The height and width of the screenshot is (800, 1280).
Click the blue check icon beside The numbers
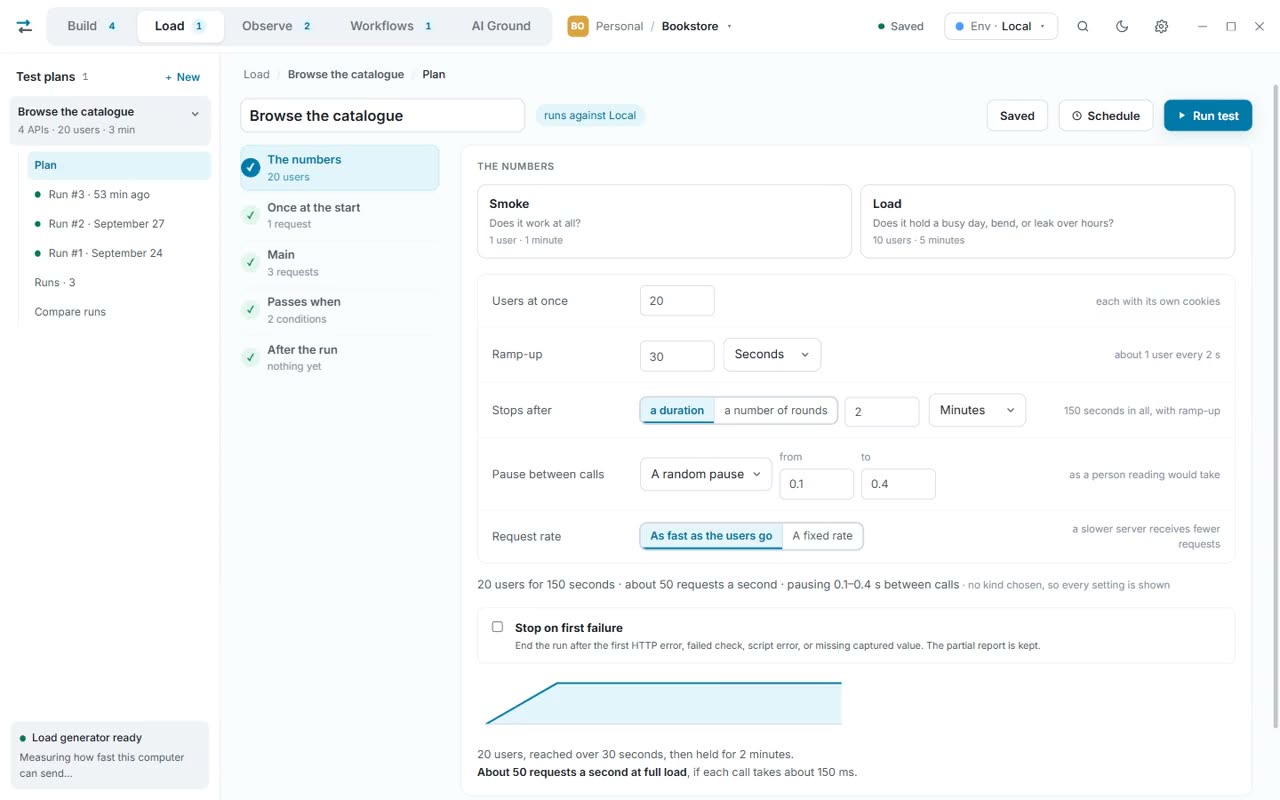point(251,167)
